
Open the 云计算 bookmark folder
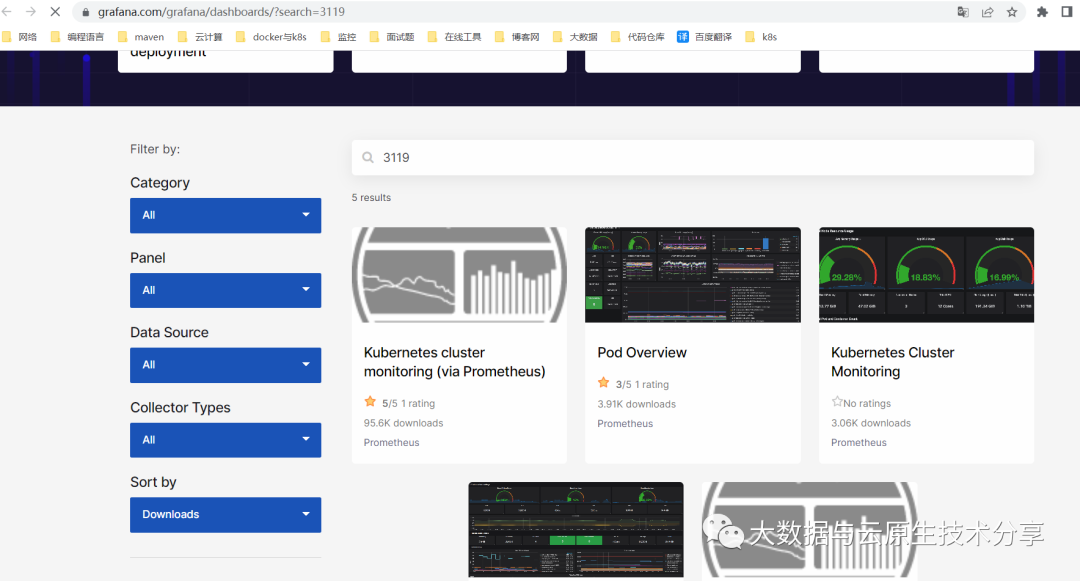point(200,37)
